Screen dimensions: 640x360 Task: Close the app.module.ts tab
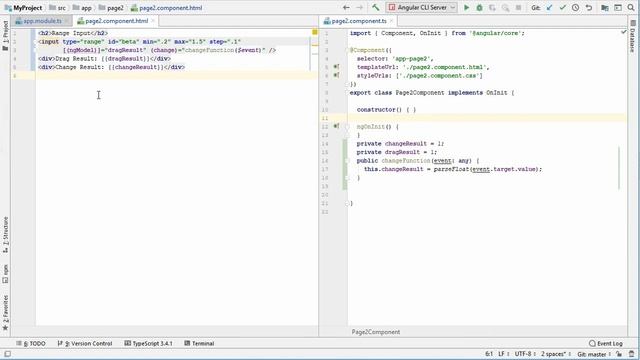coord(66,21)
